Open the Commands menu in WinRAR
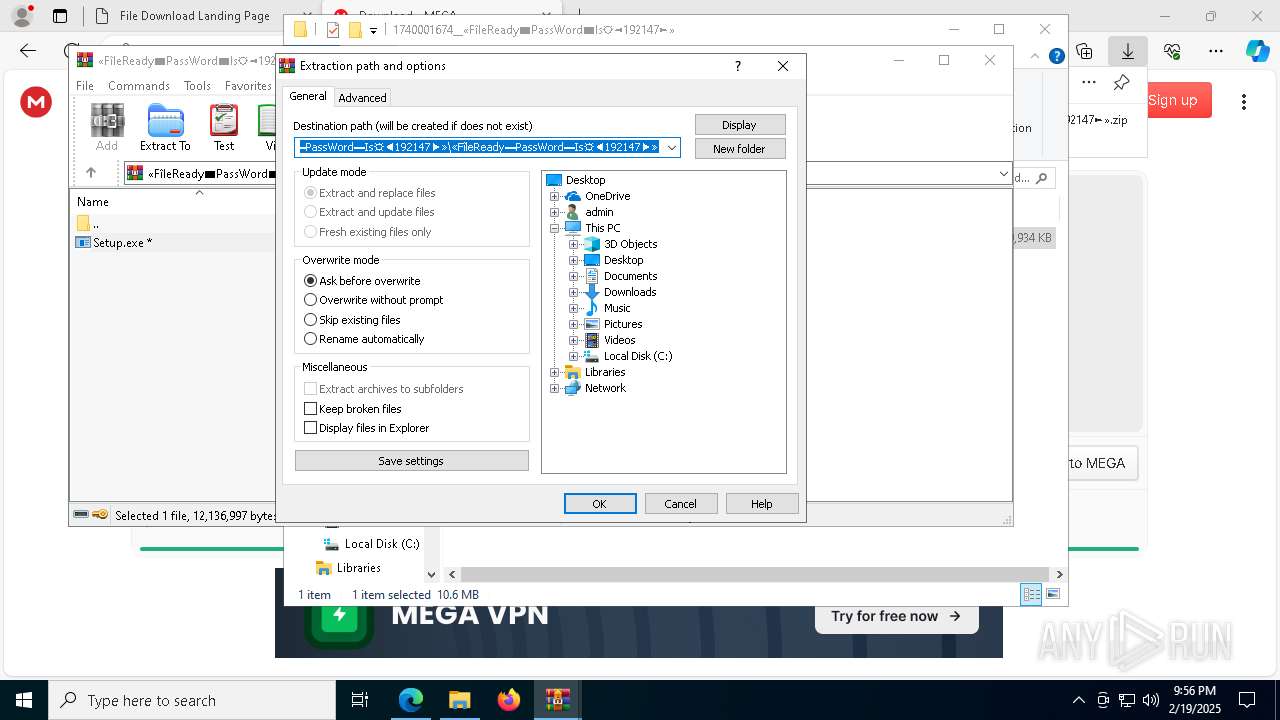Image resolution: width=1280 pixels, height=720 pixels. tap(139, 86)
